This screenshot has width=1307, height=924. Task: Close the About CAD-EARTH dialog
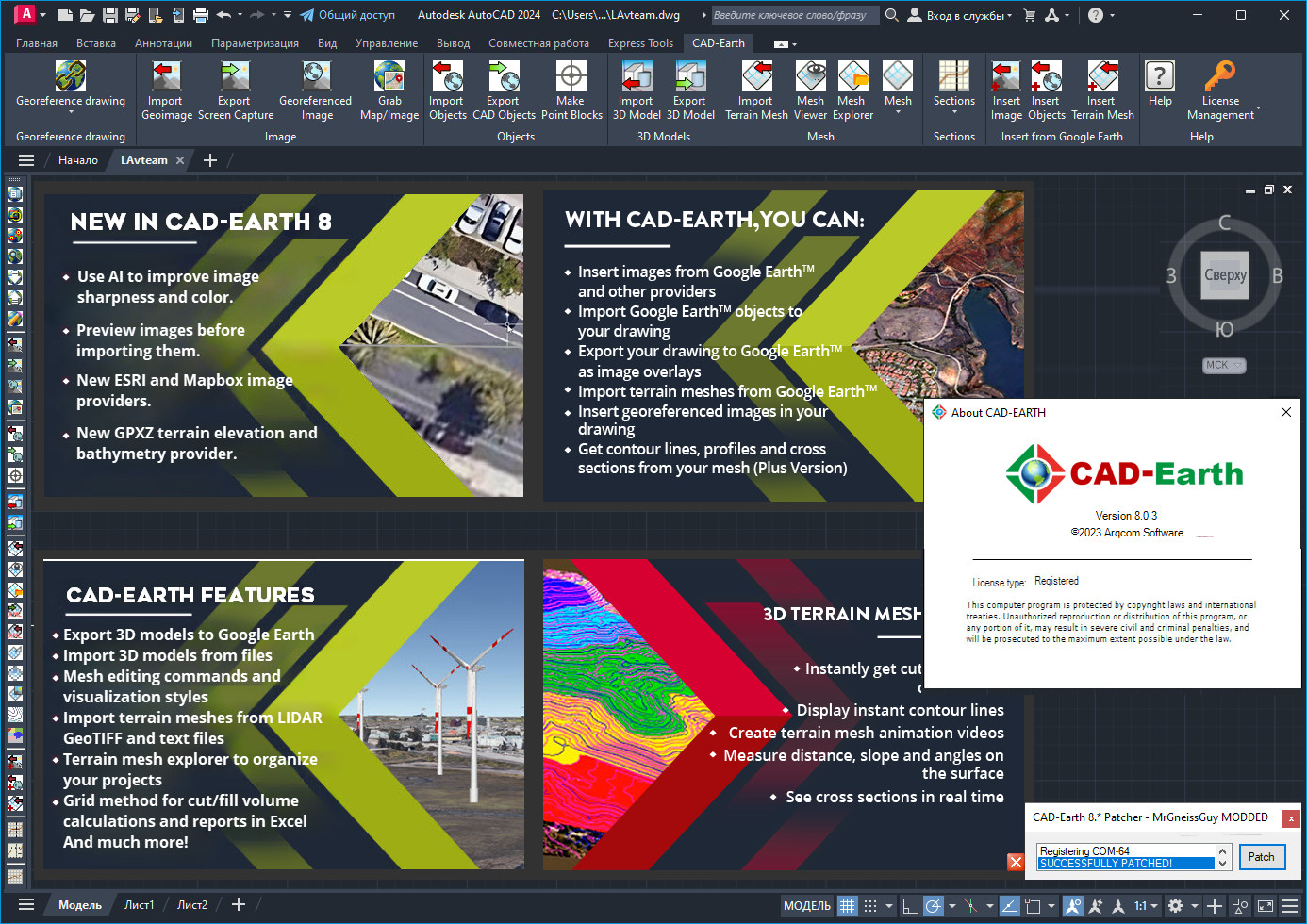pyautogui.click(x=1285, y=412)
